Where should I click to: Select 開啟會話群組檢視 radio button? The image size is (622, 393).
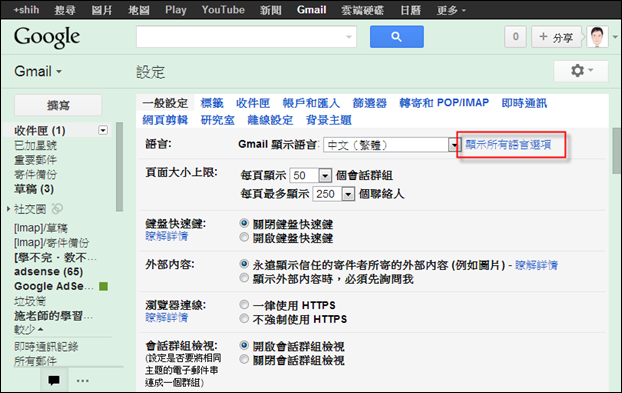(244, 345)
